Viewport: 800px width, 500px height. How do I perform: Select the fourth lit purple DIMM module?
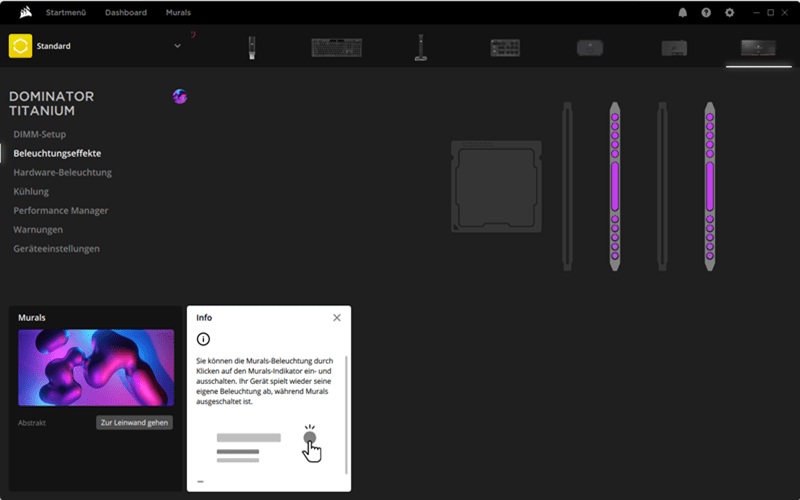click(x=710, y=186)
